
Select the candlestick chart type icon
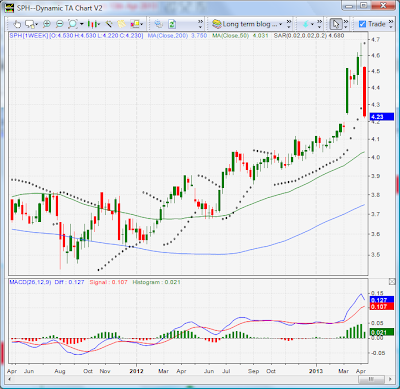92,24
